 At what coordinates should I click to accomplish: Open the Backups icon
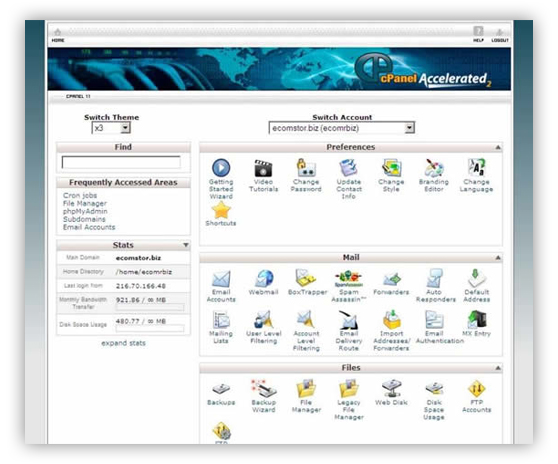click(x=221, y=389)
